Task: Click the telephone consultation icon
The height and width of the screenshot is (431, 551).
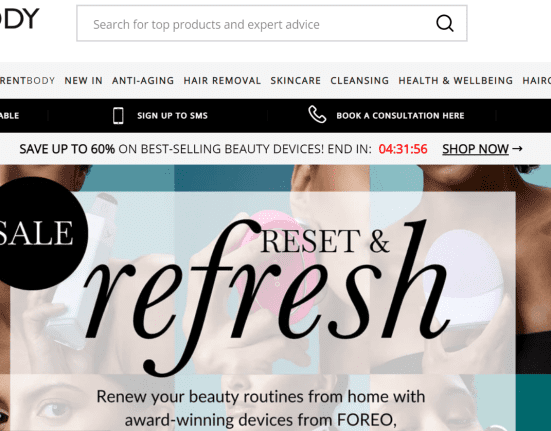Action: [317, 115]
